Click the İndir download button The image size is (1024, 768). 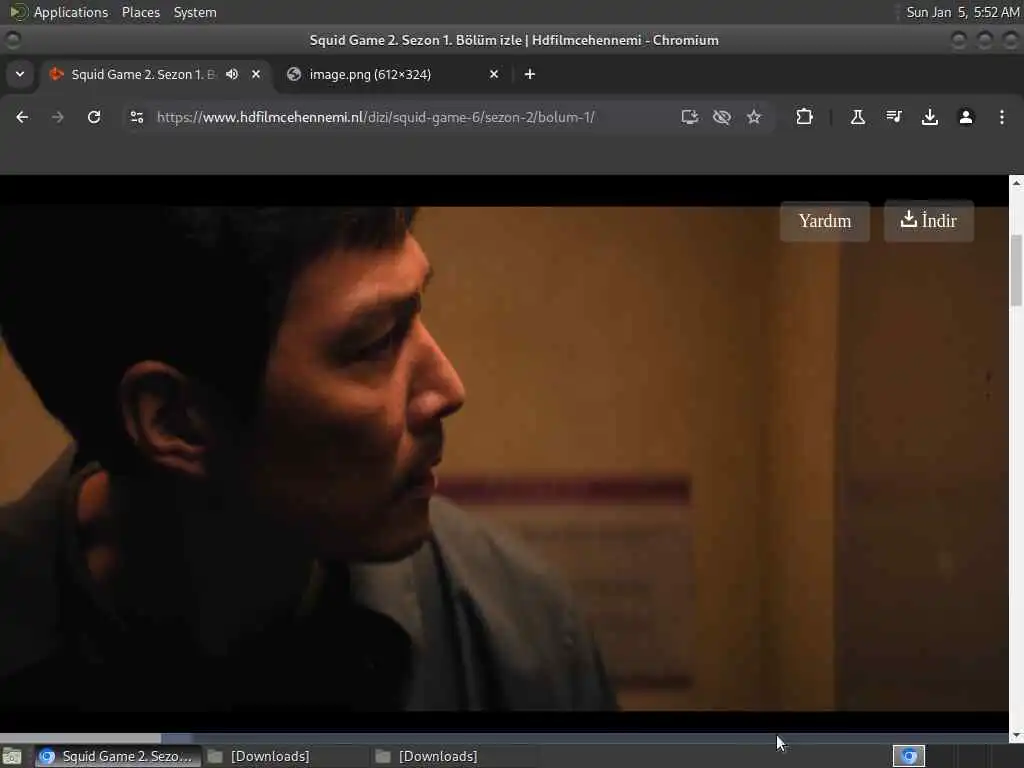point(929,221)
